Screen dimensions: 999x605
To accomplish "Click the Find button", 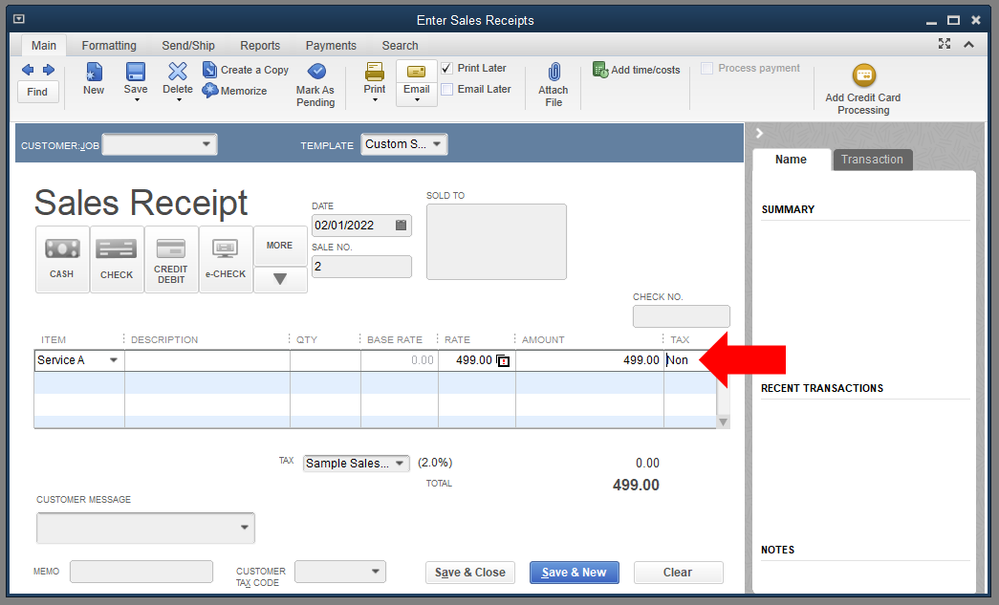I will (38, 92).
